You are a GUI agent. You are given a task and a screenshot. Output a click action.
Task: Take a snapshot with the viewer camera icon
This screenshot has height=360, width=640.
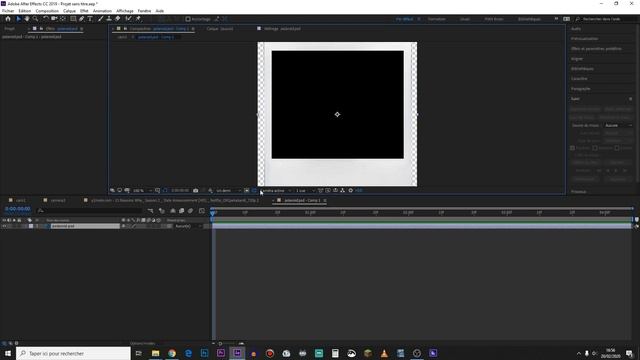196,191
